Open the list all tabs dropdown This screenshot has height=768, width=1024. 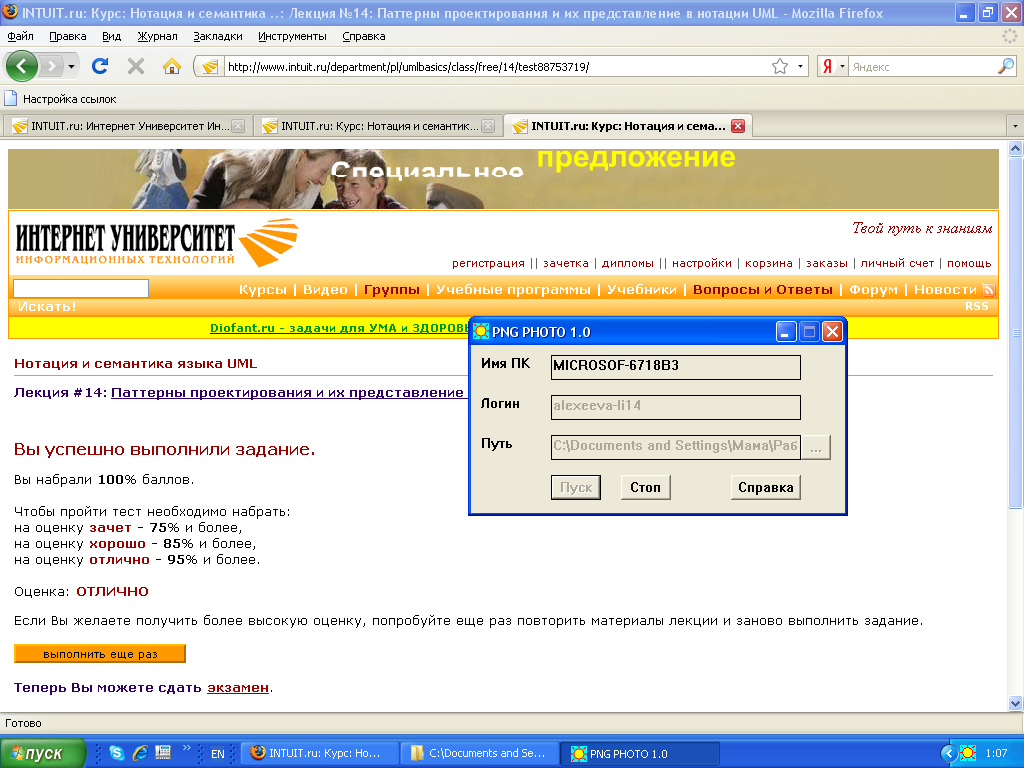point(1015,125)
